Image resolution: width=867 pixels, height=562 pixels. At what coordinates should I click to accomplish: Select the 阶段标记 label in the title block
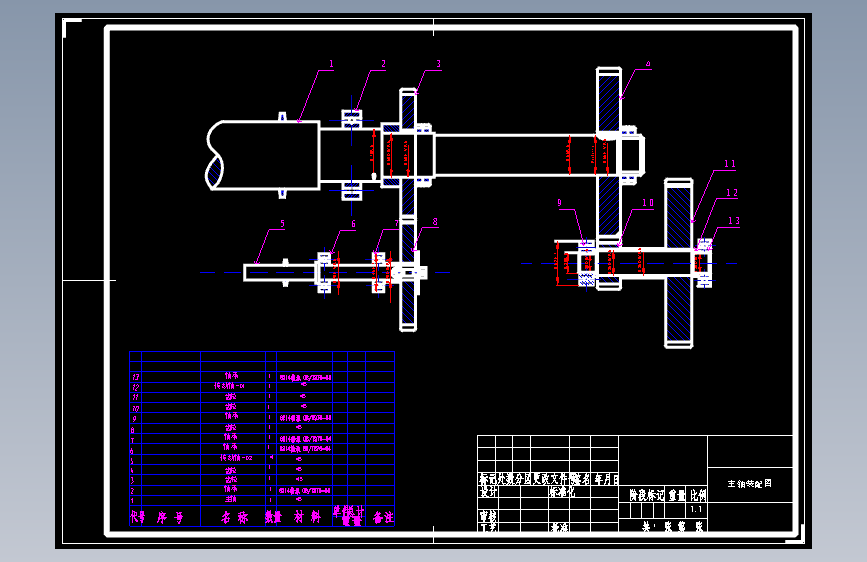click(646, 495)
